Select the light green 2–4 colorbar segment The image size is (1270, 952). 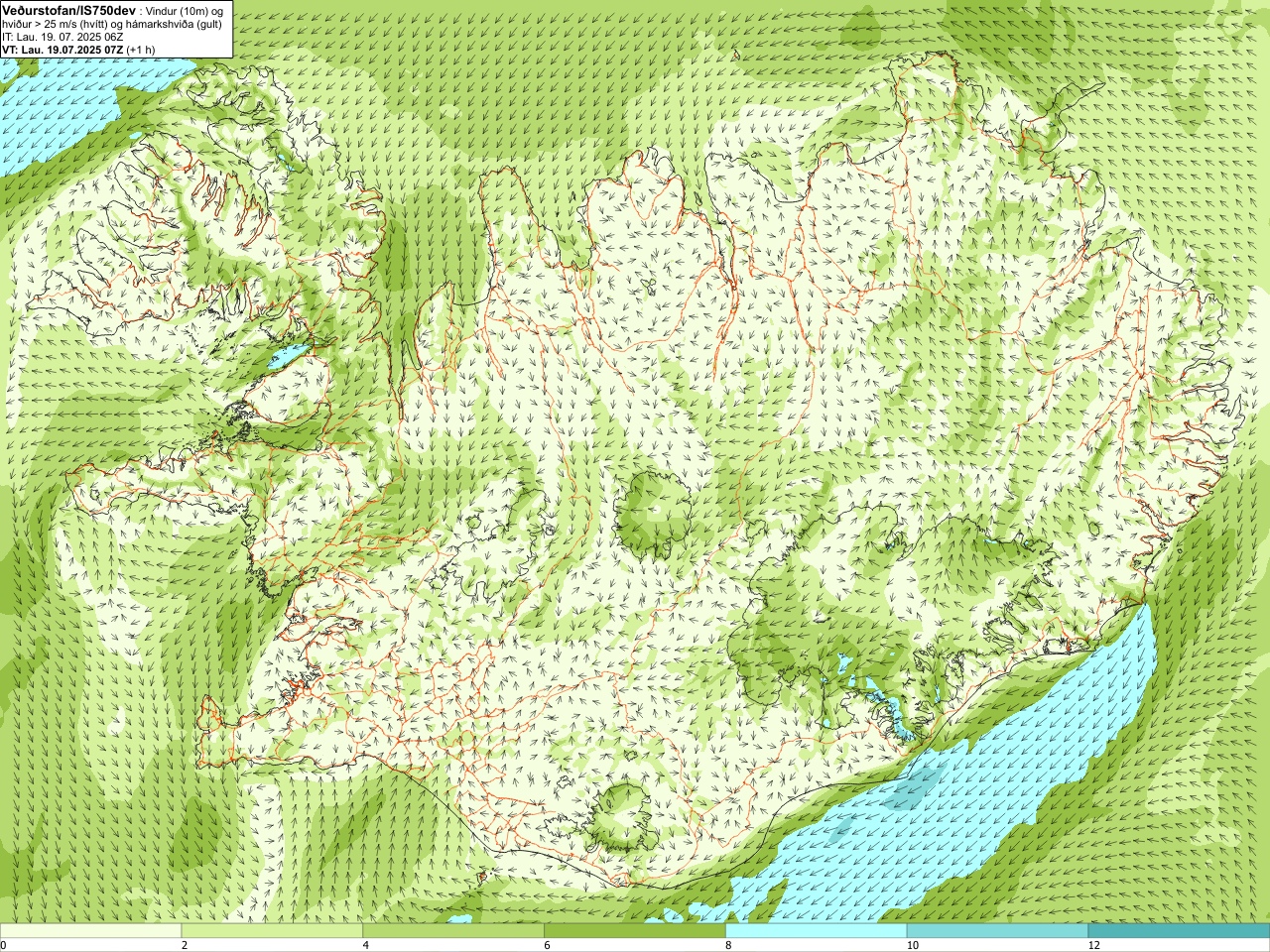[272, 931]
